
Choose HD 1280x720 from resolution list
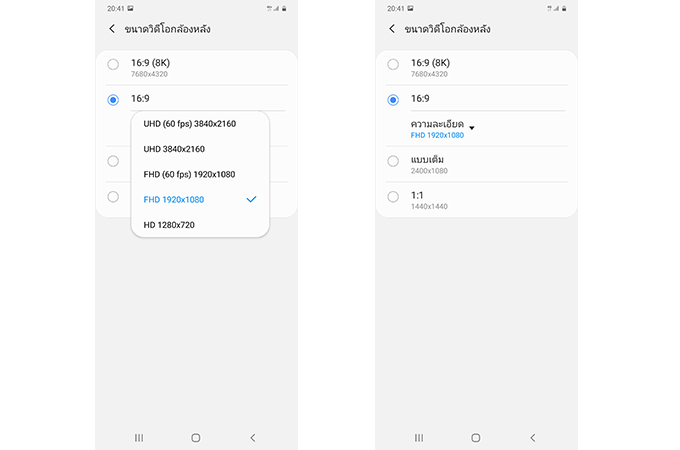point(200,225)
